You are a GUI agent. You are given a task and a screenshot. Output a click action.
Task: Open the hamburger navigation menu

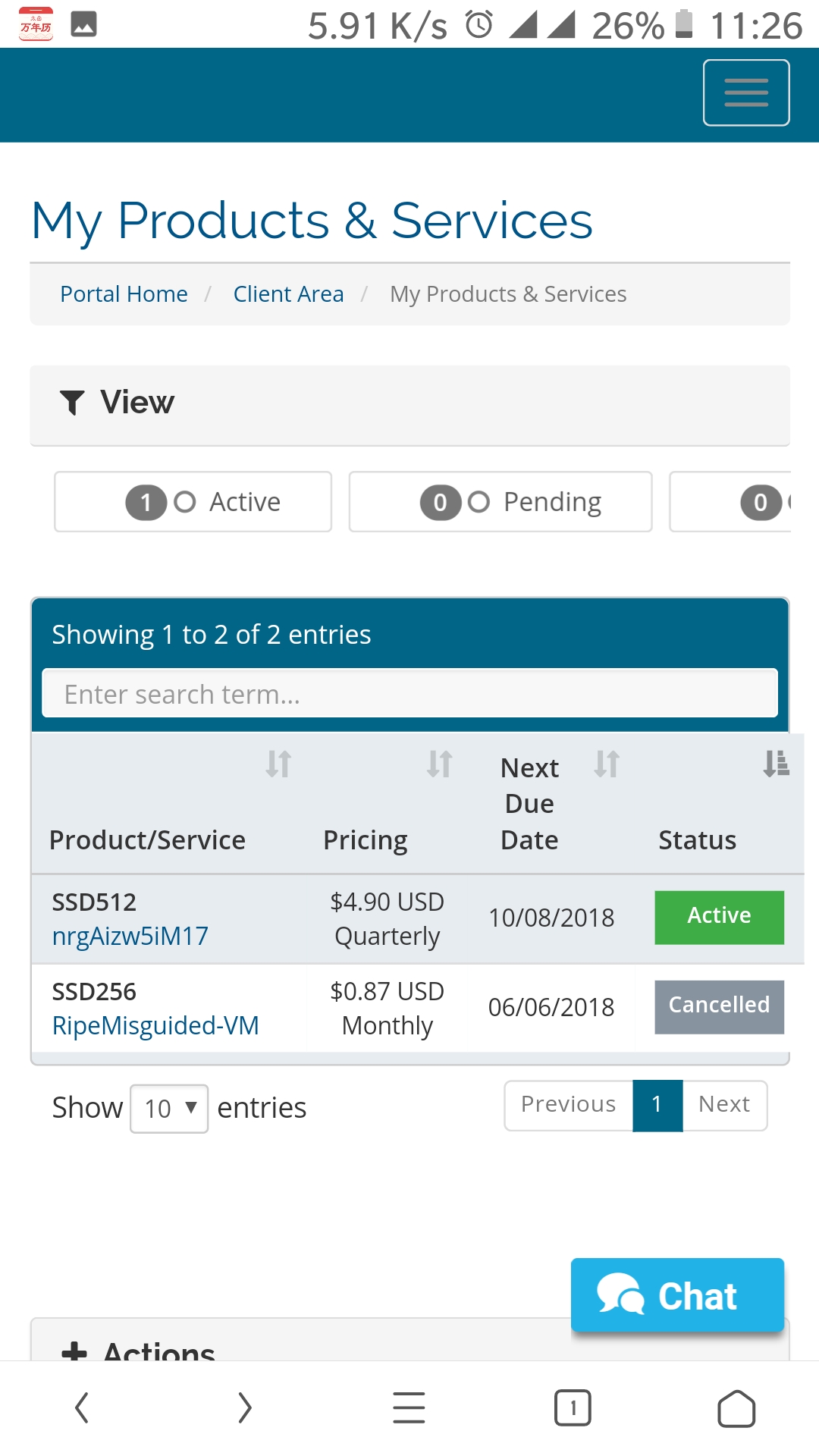745,93
